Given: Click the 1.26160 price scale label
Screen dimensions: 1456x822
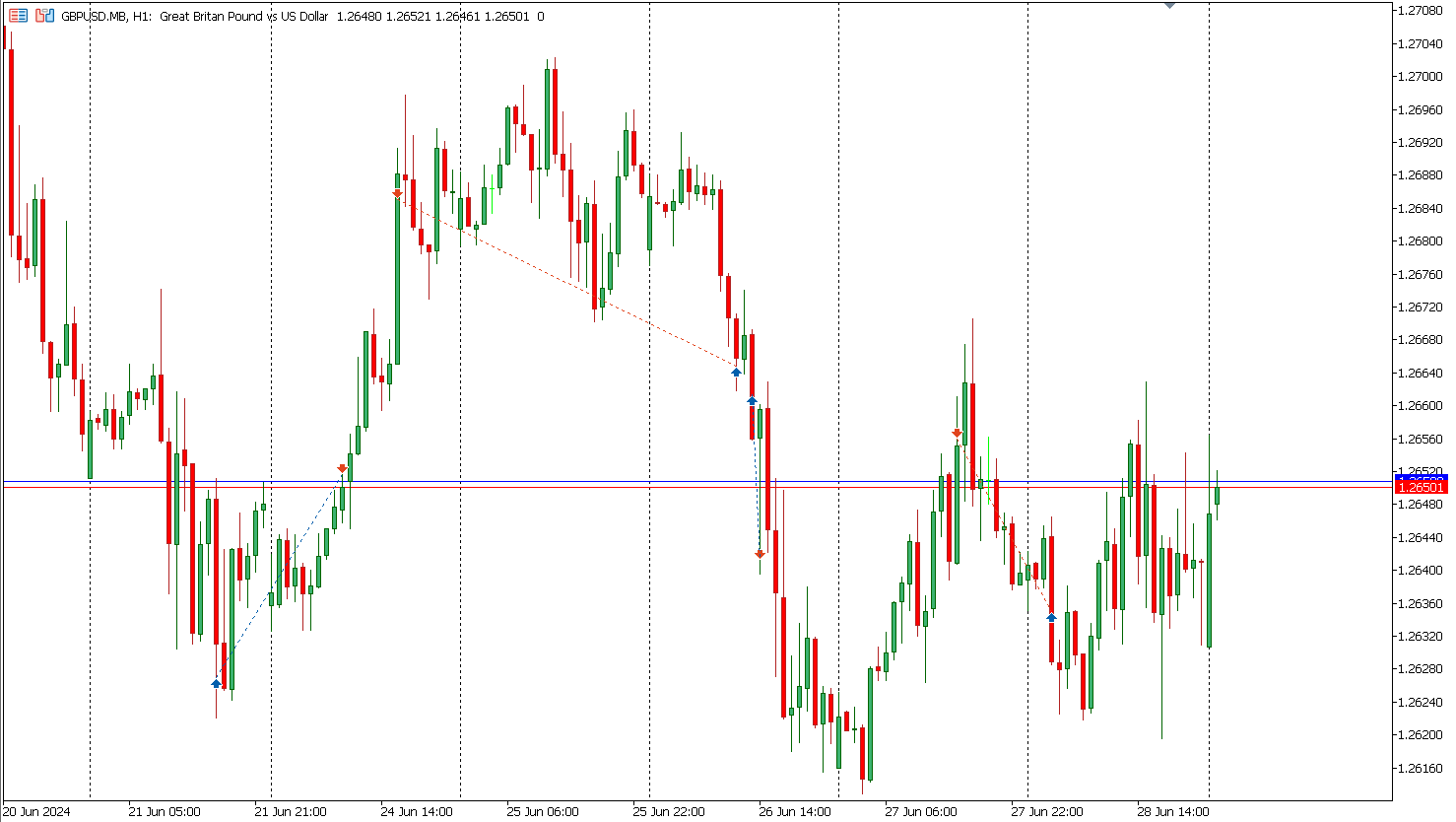Looking at the screenshot, I should tap(1422, 768).
